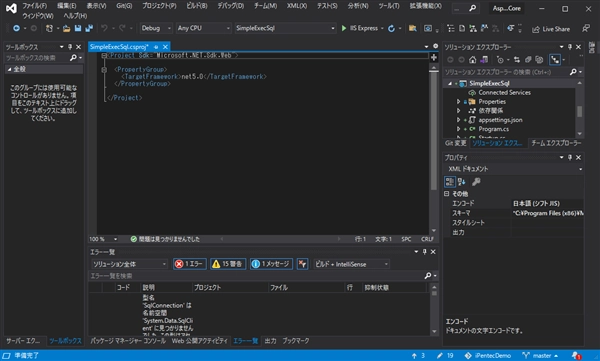Toggle the preview selected items button
This screenshot has width=600, height=361.
coord(554,60)
